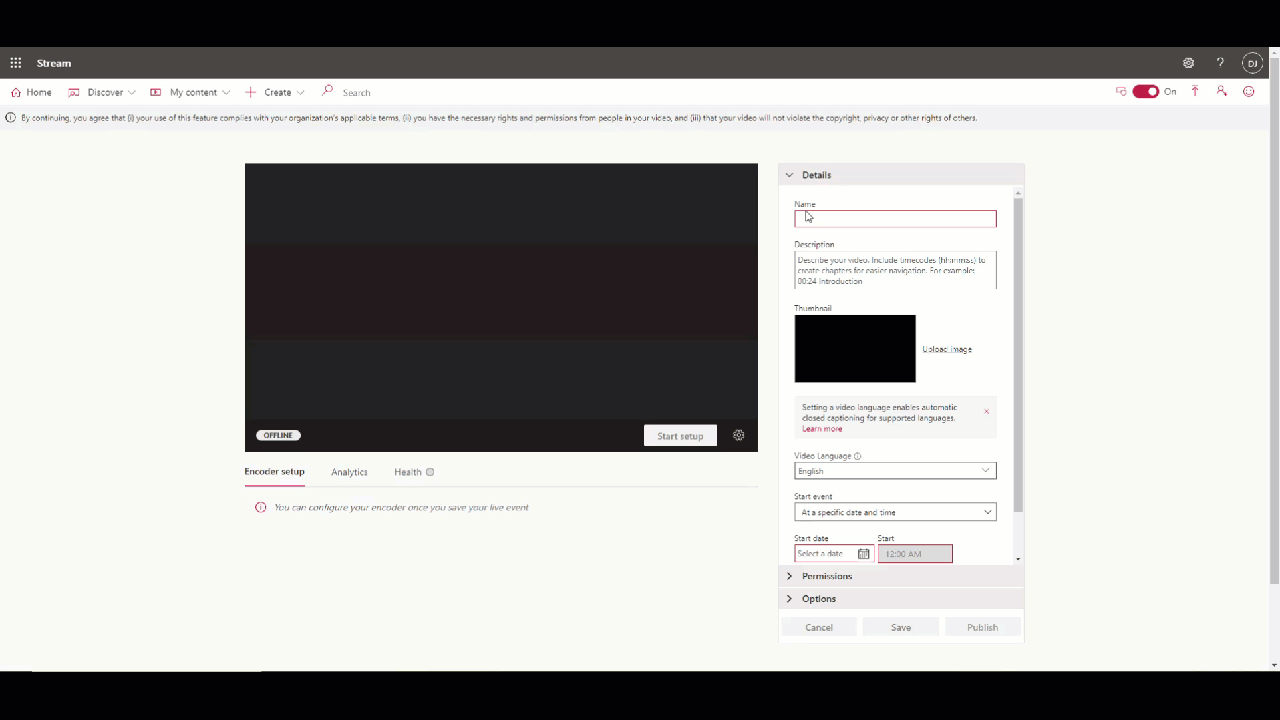Collapse the Details section
Image resolution: width=1280 pixels, height=720 pixels.
901,175
